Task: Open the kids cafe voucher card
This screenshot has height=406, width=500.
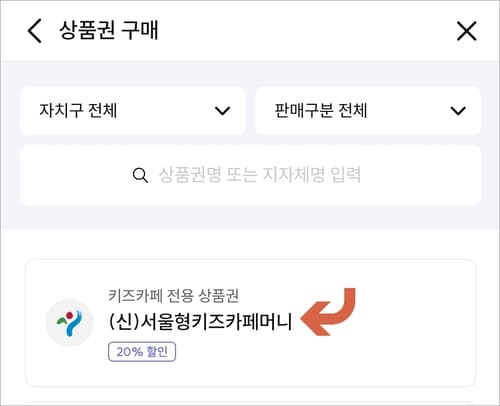Action: 251,323
